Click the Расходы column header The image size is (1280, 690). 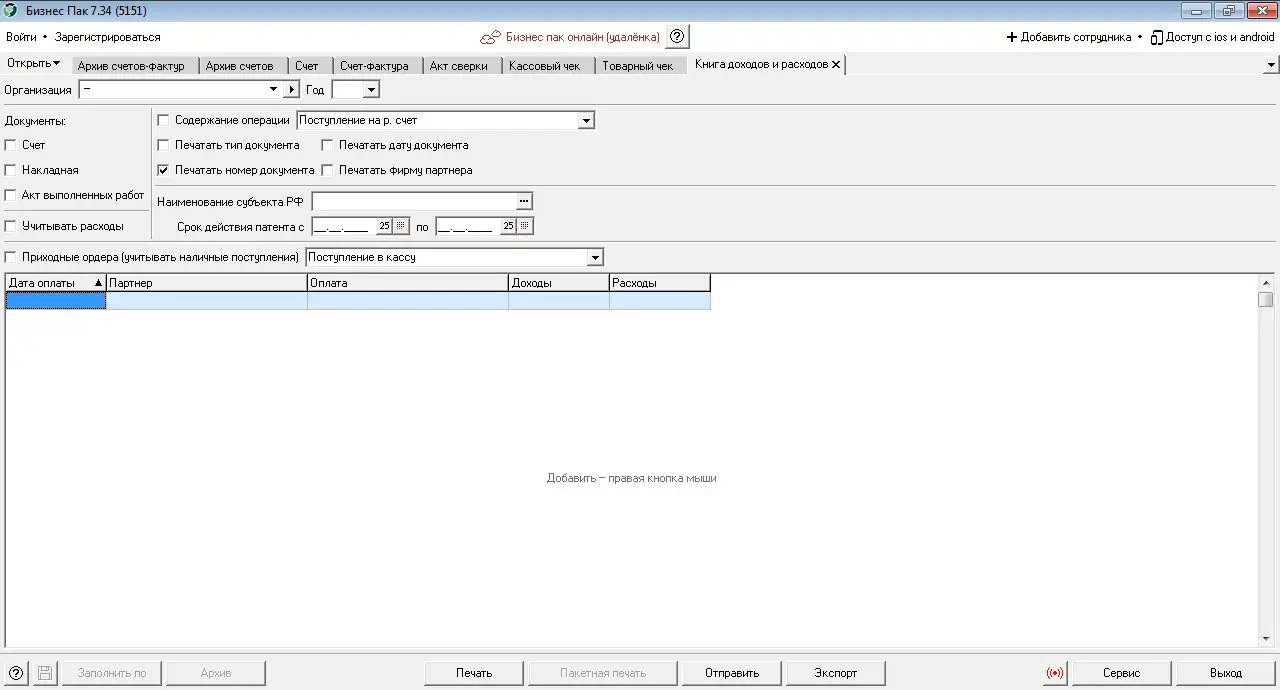click(x=660, y=283)
